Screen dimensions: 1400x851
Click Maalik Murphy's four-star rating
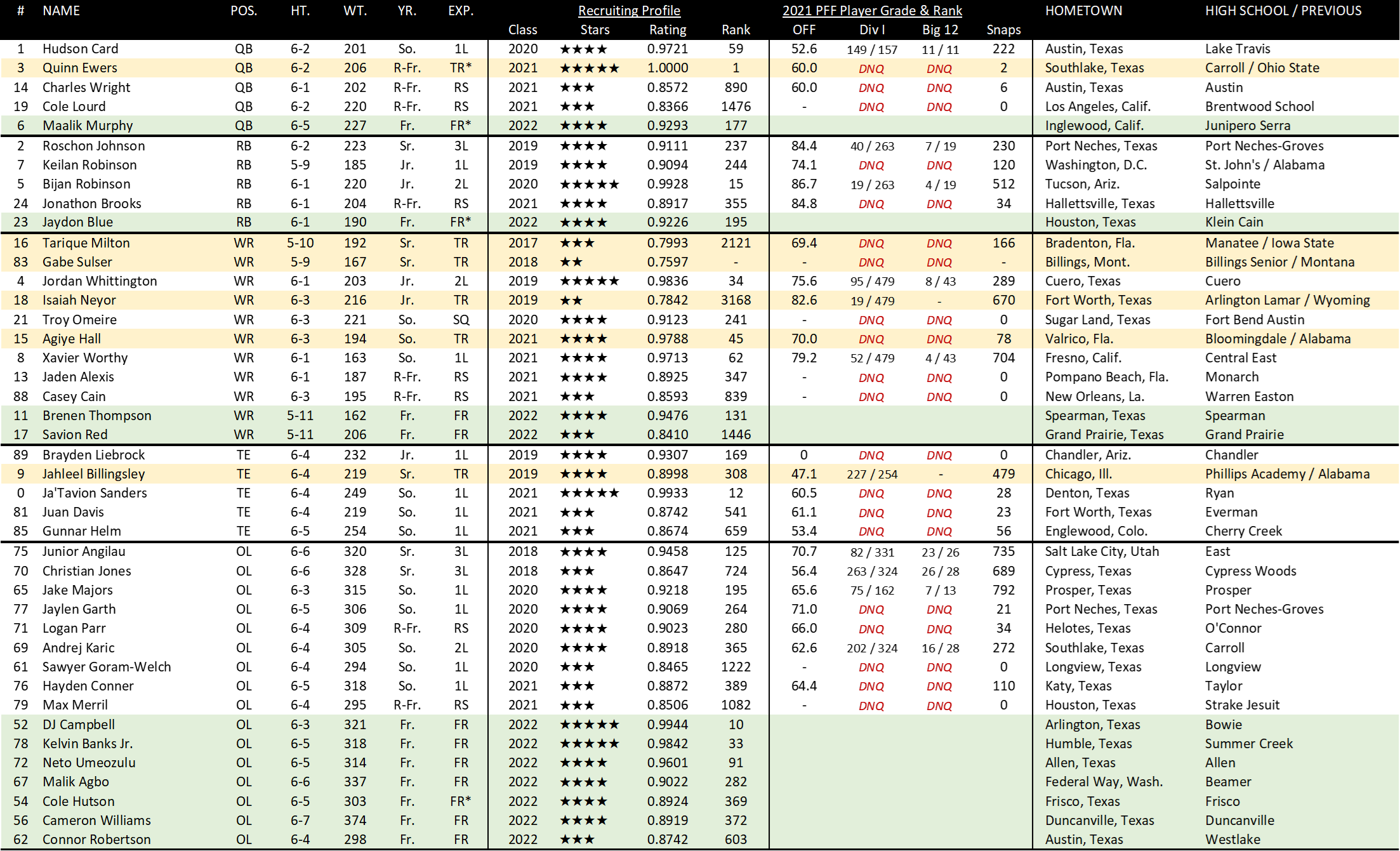583,126
